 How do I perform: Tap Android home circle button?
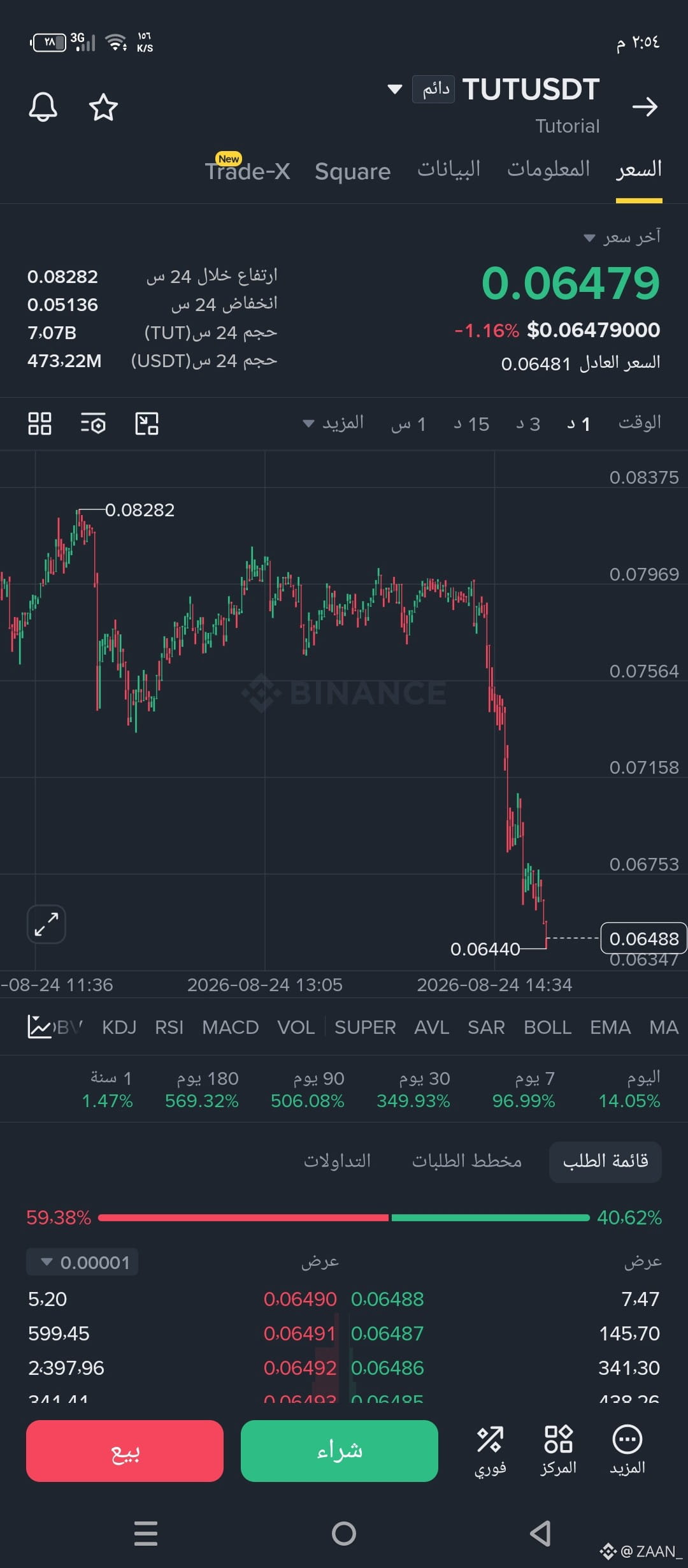[x=344, y=1534]
